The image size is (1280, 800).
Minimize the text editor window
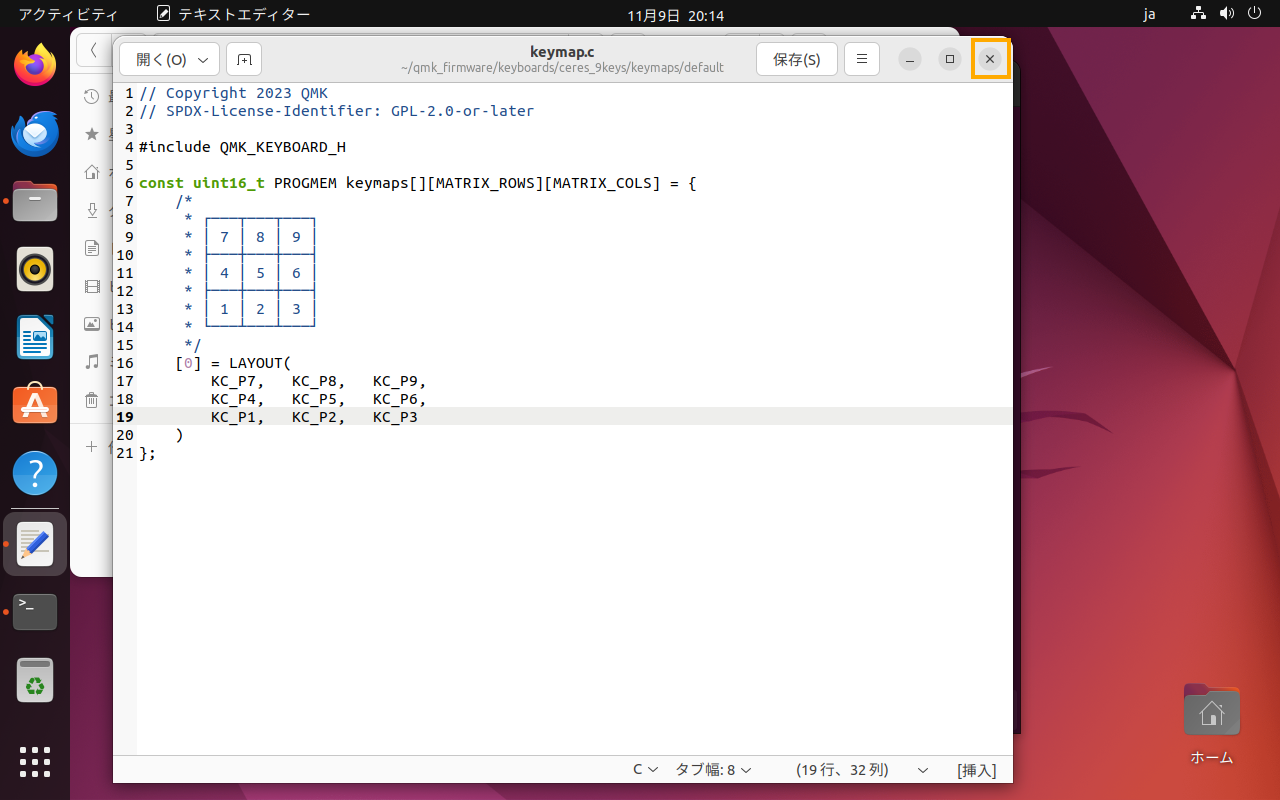click(x=910, y=59)
